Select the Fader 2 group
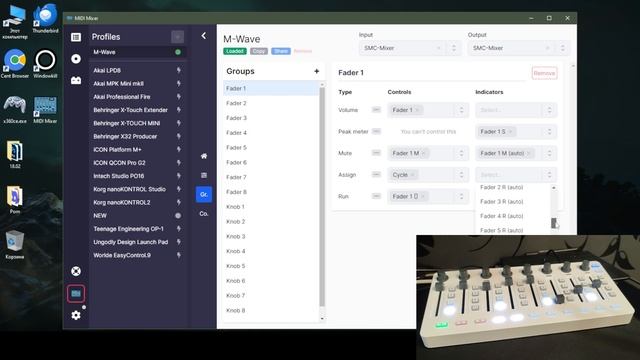 pos(271,103)
